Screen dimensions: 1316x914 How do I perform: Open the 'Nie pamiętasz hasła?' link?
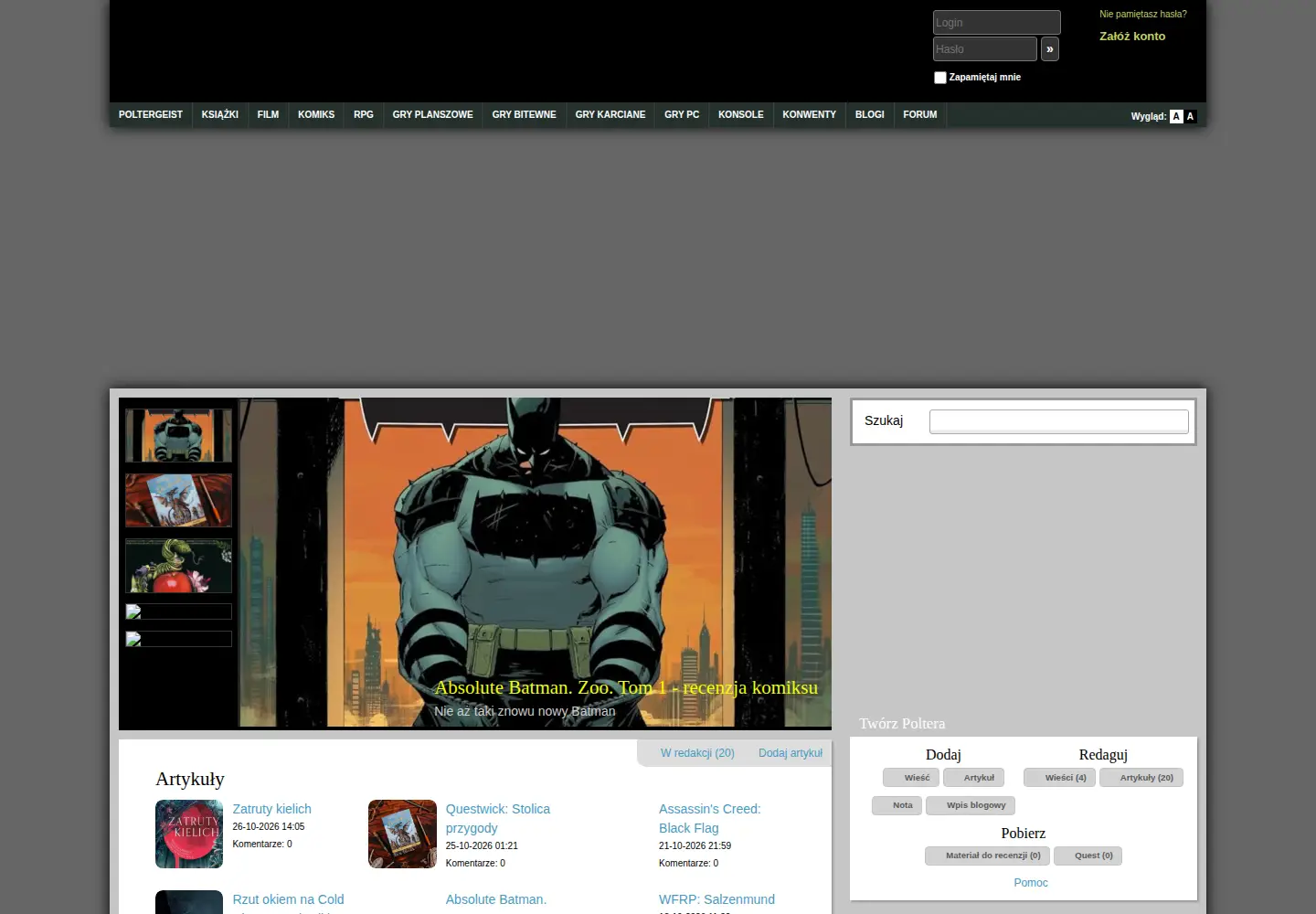tap(1143, 14)
